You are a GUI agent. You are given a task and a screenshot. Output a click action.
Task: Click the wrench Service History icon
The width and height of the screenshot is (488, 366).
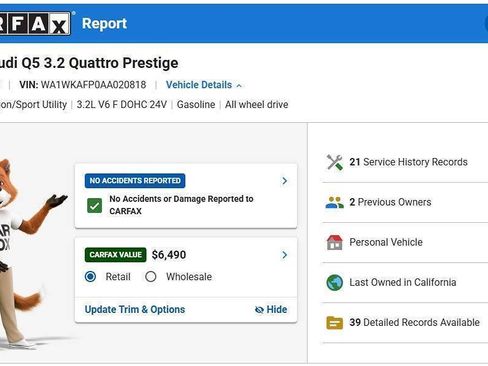point(334,162)
